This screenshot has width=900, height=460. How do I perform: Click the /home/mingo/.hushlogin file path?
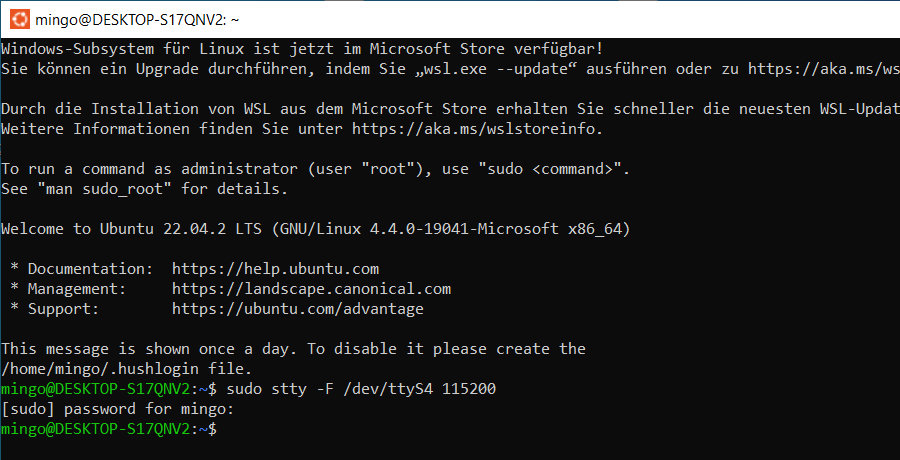click(x=101, y=369)
